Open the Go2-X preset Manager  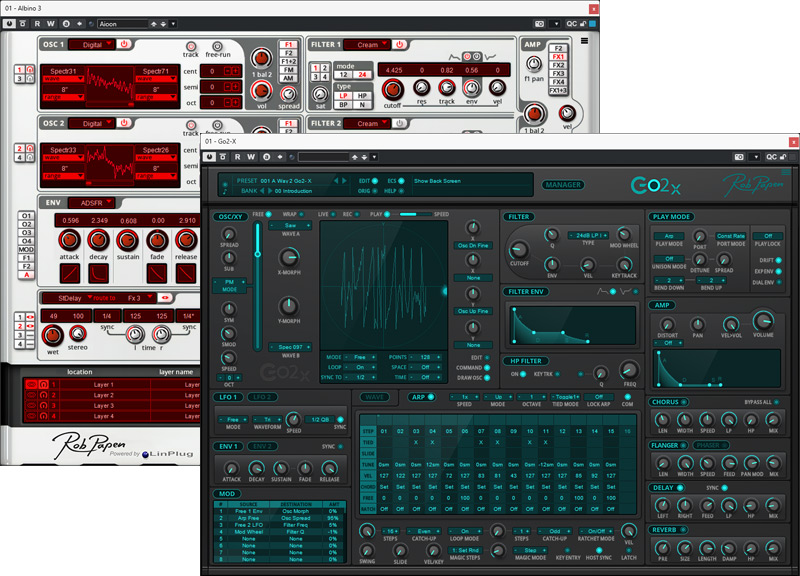[x=565, y=185]
